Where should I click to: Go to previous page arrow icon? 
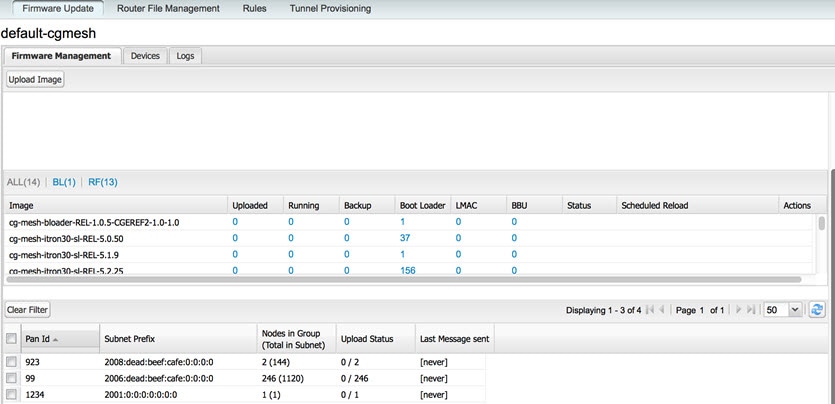tap(662, 310)
